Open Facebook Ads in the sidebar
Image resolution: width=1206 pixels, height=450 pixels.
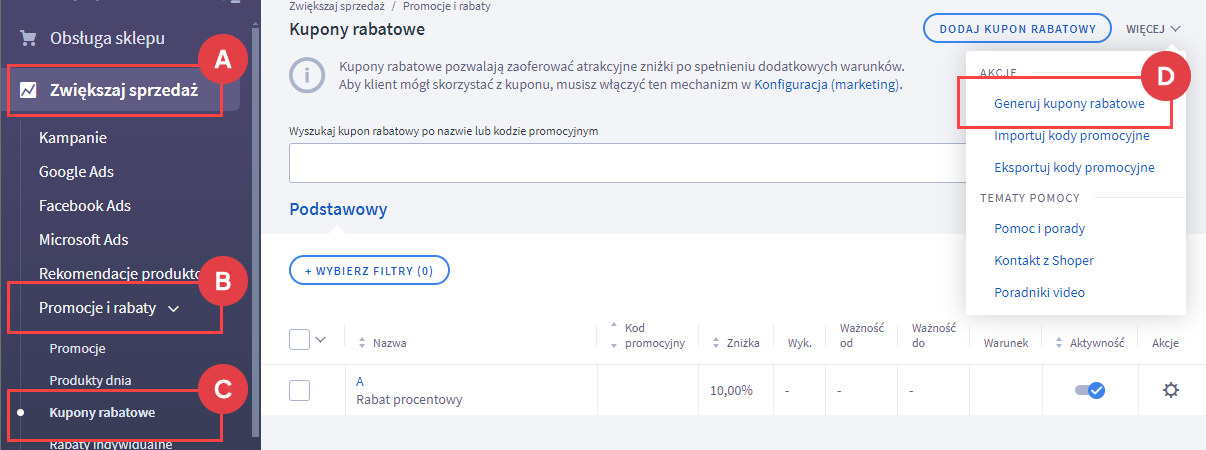[85, 206]
